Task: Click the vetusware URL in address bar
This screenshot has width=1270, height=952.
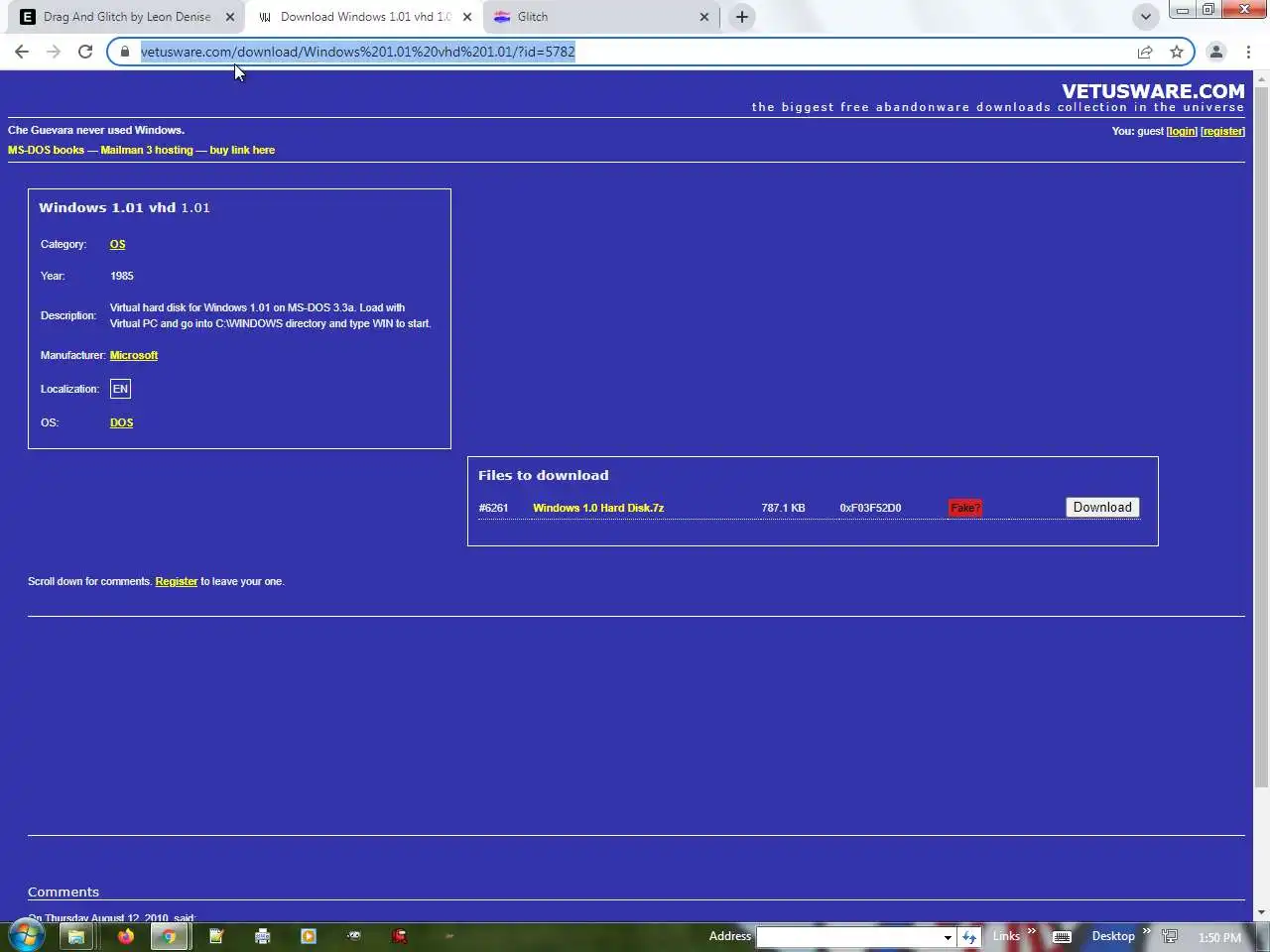Action: (x=358, y=52)
